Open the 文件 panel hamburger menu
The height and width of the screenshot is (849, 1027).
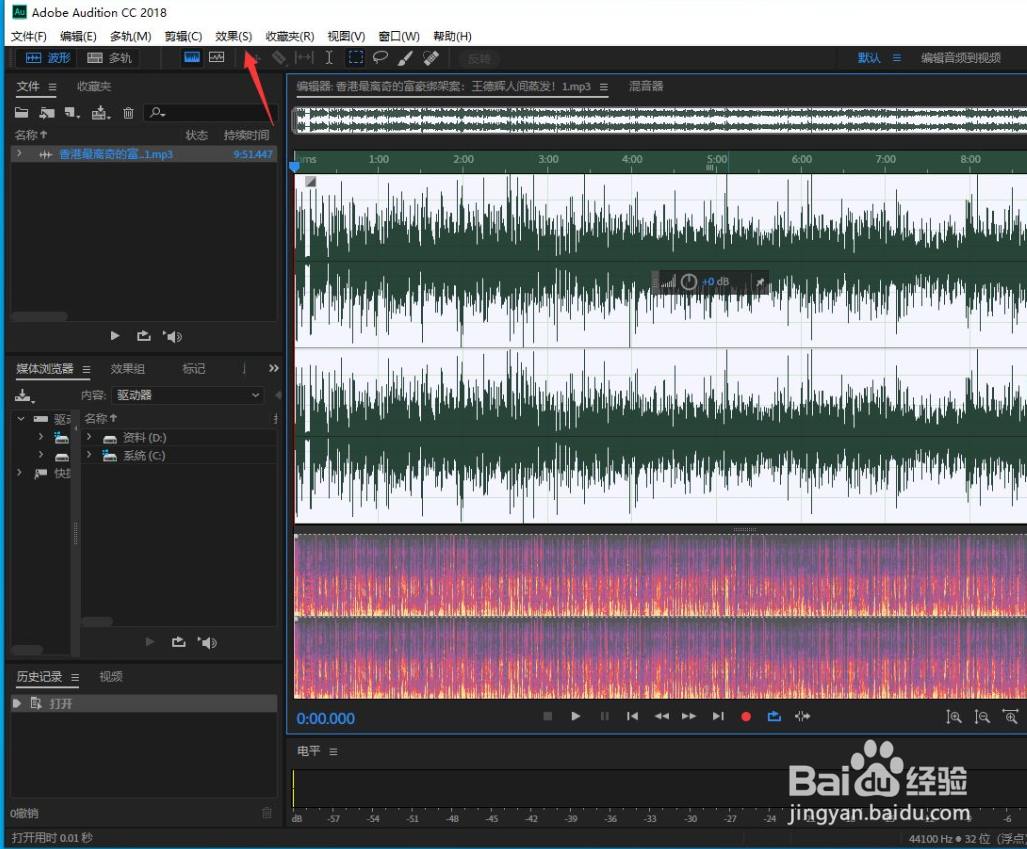[x=52, y=87]
